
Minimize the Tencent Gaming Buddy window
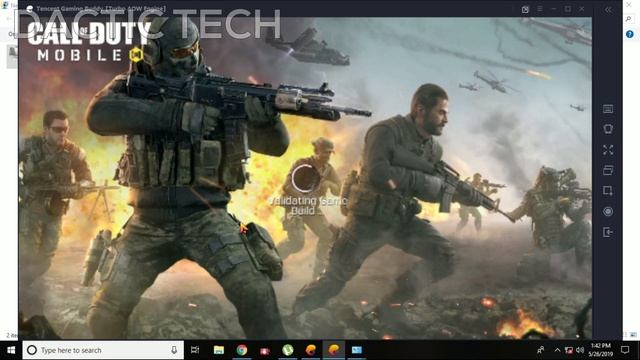coord(553,9)
